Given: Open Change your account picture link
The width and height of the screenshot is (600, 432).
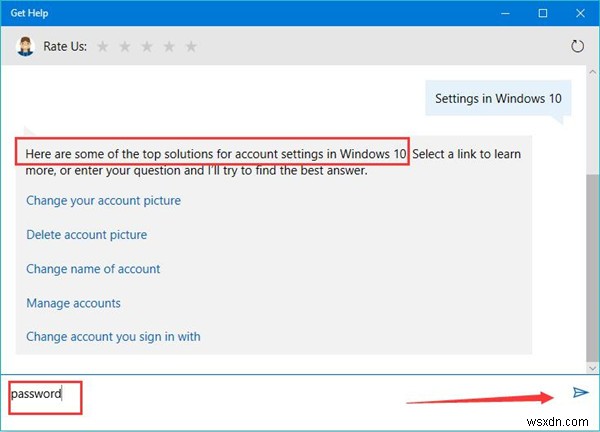Looking at the screenshot, I should [103, 201].
